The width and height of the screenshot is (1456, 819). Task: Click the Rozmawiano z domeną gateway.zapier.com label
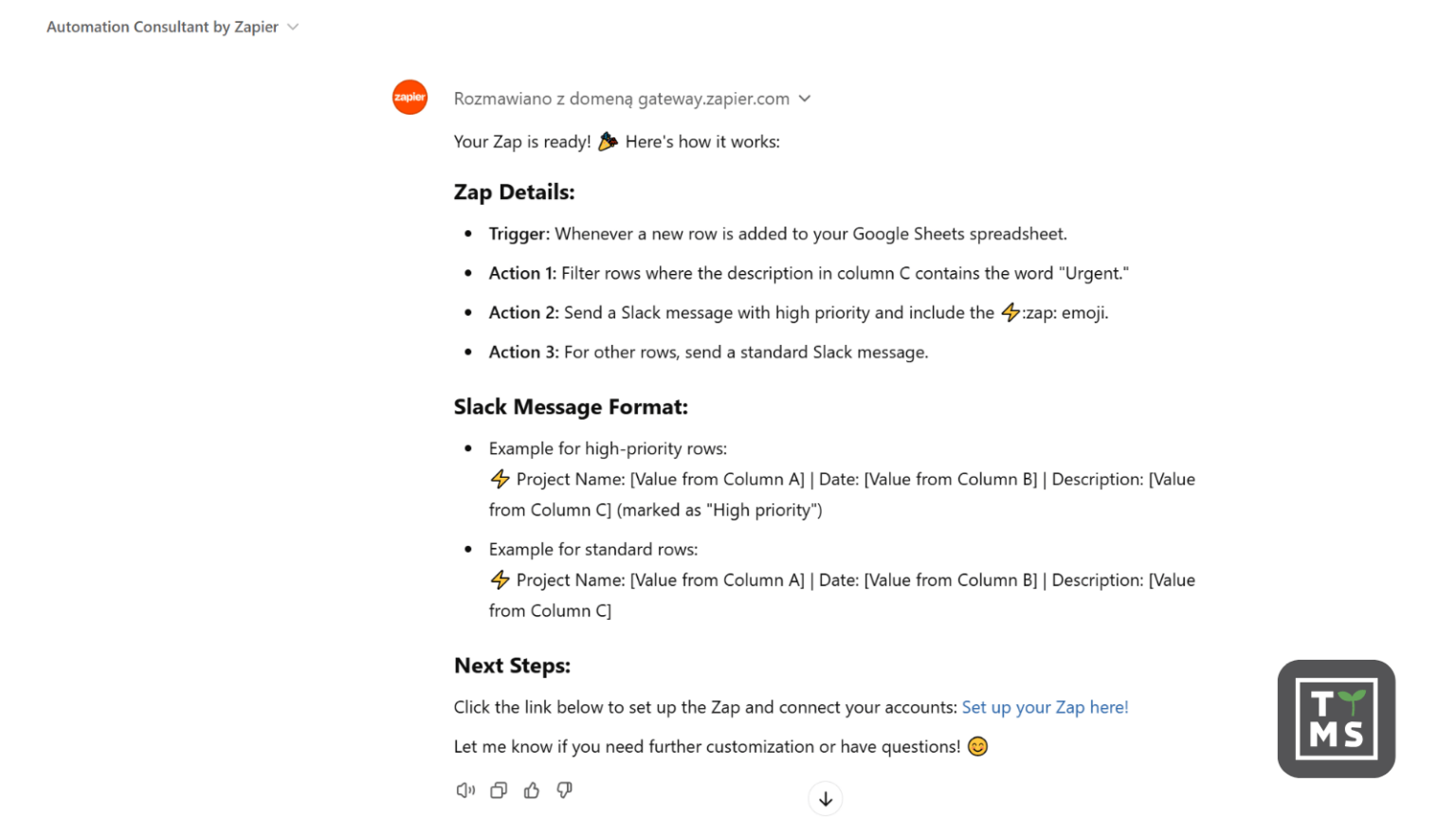point(621,98)
